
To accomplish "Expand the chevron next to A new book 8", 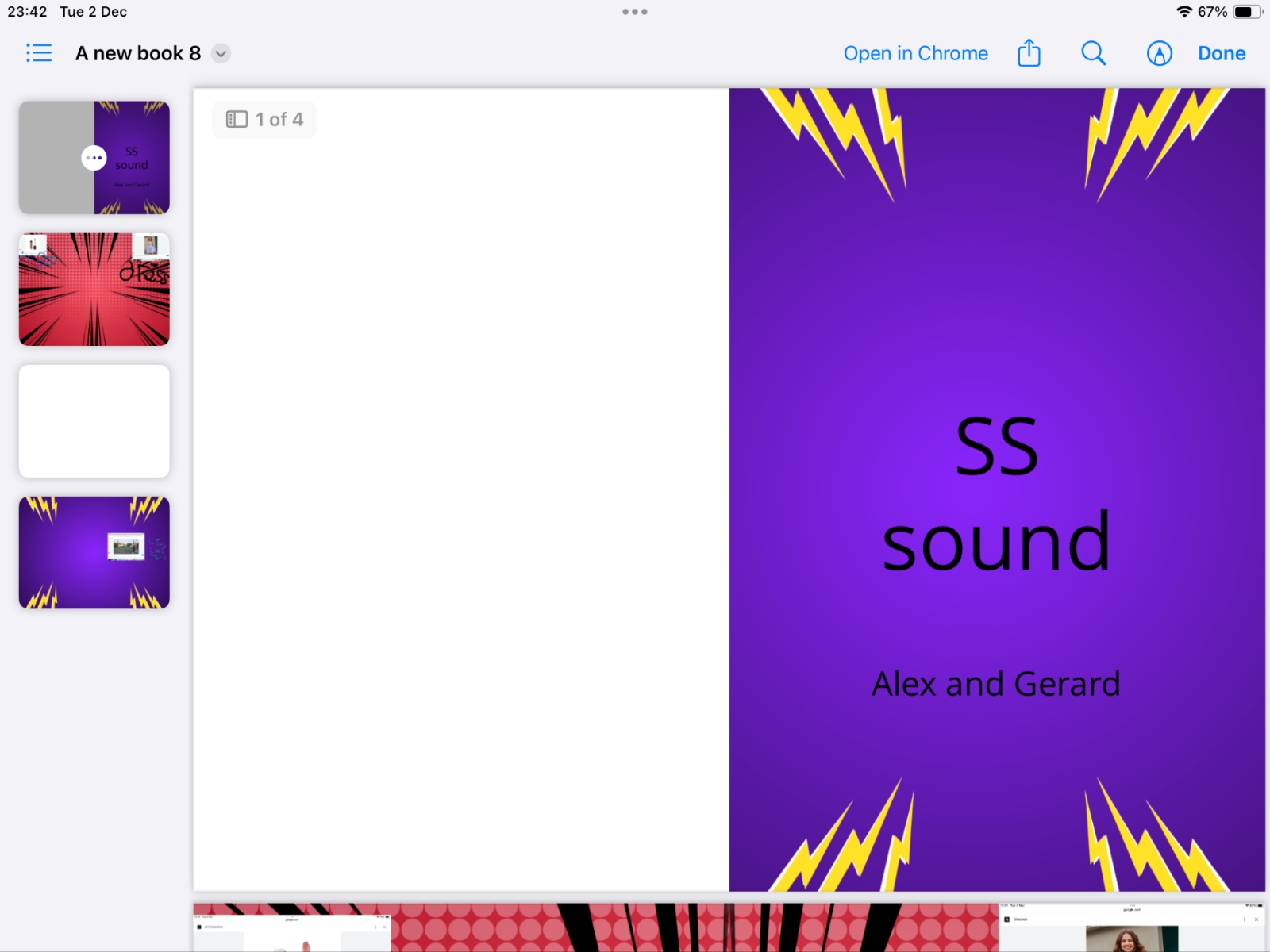I will [x=221, y=54].
